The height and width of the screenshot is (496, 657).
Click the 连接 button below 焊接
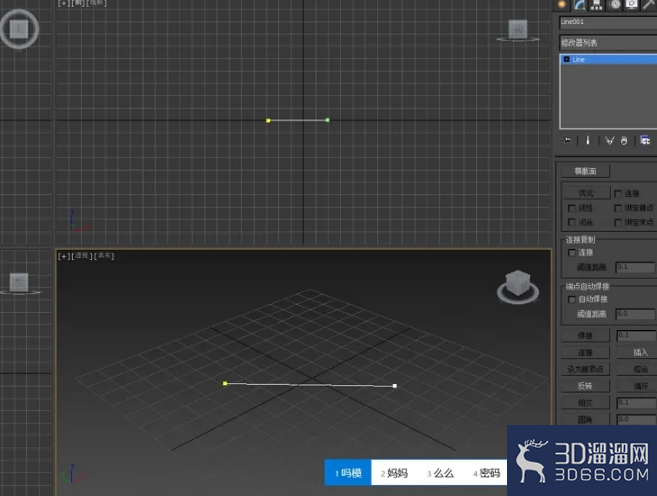[585, 352]
